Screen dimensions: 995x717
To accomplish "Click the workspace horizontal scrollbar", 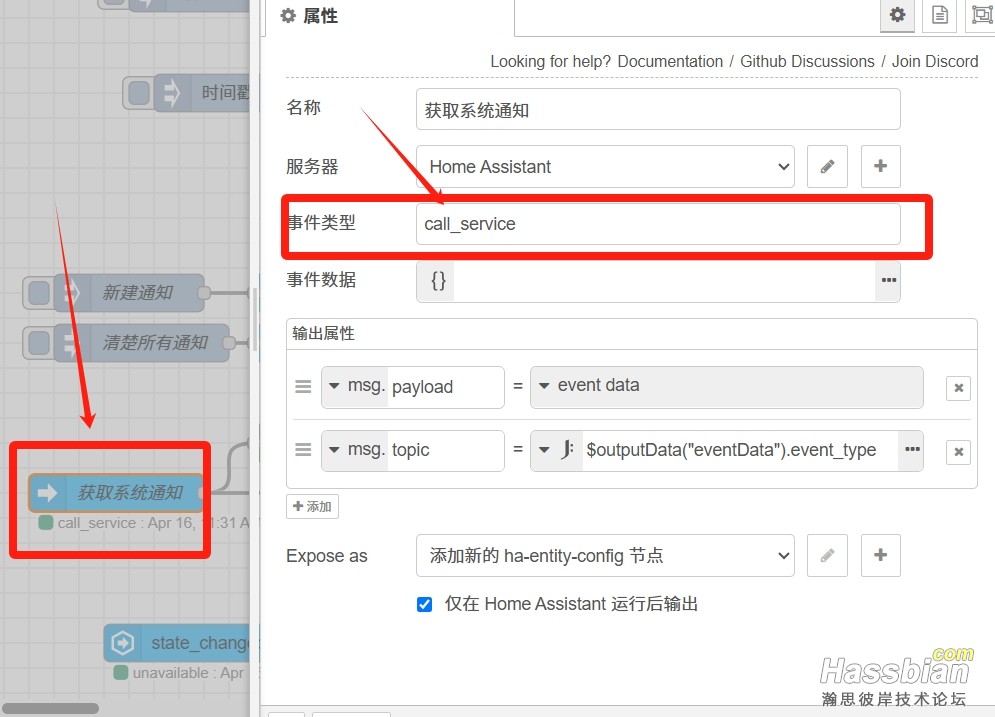I will pyautogui.click(x=51, y=708).
